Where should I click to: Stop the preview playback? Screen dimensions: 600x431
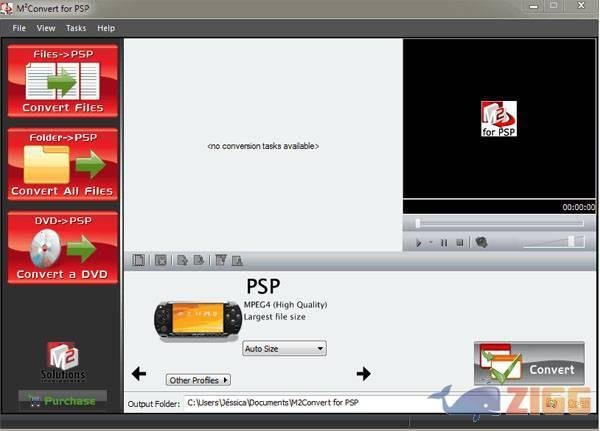(460, 242)
